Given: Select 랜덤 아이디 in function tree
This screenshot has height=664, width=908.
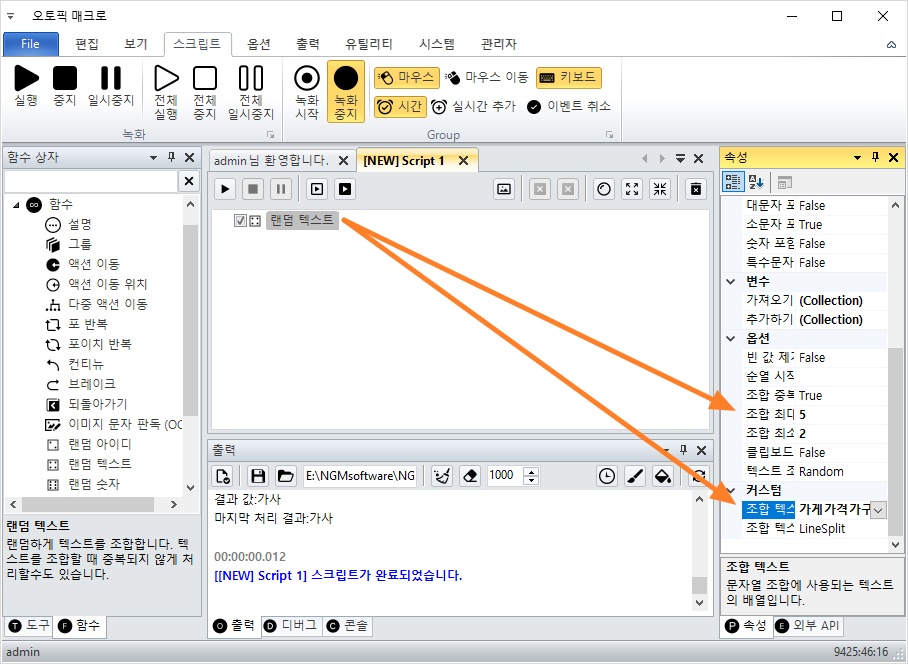Looking at the screenshot, I should point(100,444).
